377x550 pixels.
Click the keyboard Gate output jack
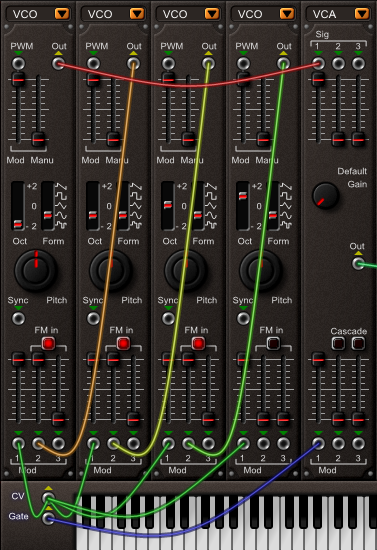pos(48,518)
